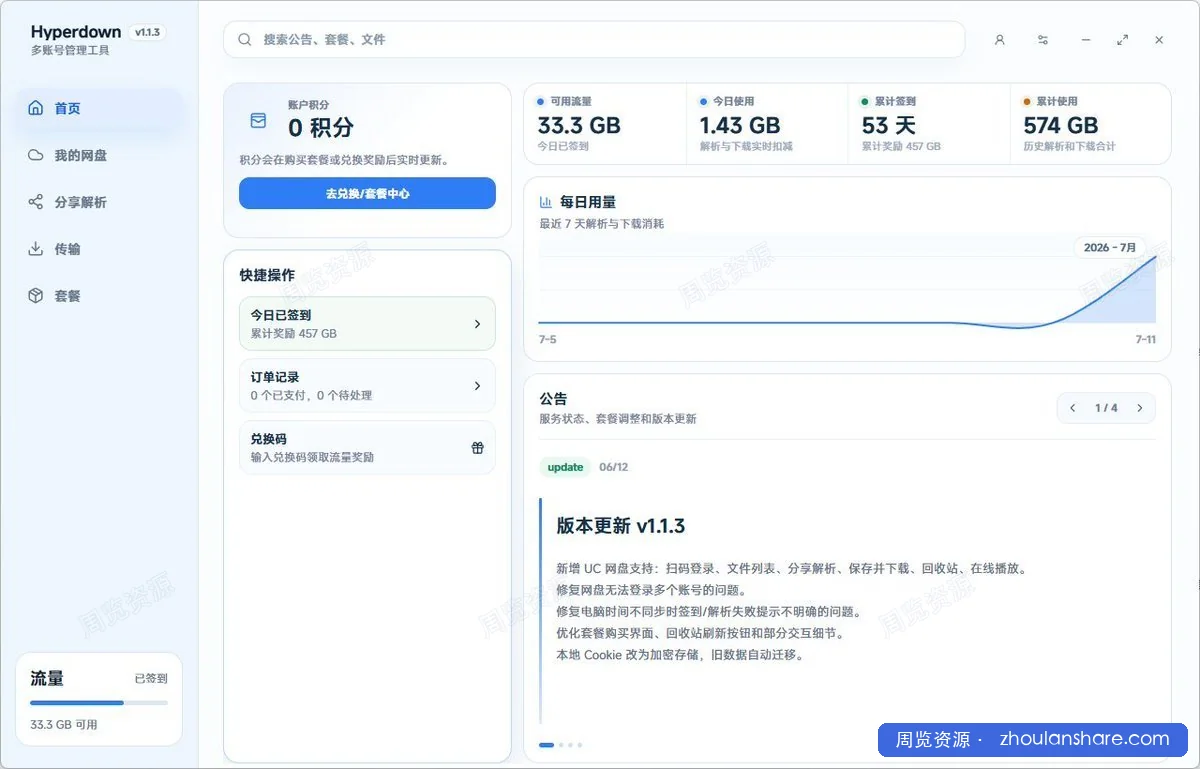Viewport: 1200px width, 769px height.
Task: Click the 已签到 status in 流量 card
Action: (151, 678)
